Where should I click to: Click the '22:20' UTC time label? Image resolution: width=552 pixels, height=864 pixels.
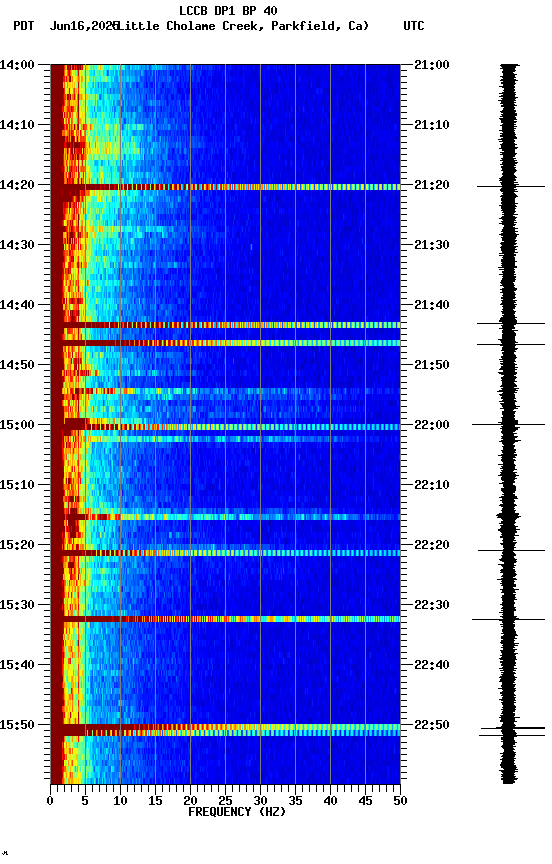(x=432, y=546)
